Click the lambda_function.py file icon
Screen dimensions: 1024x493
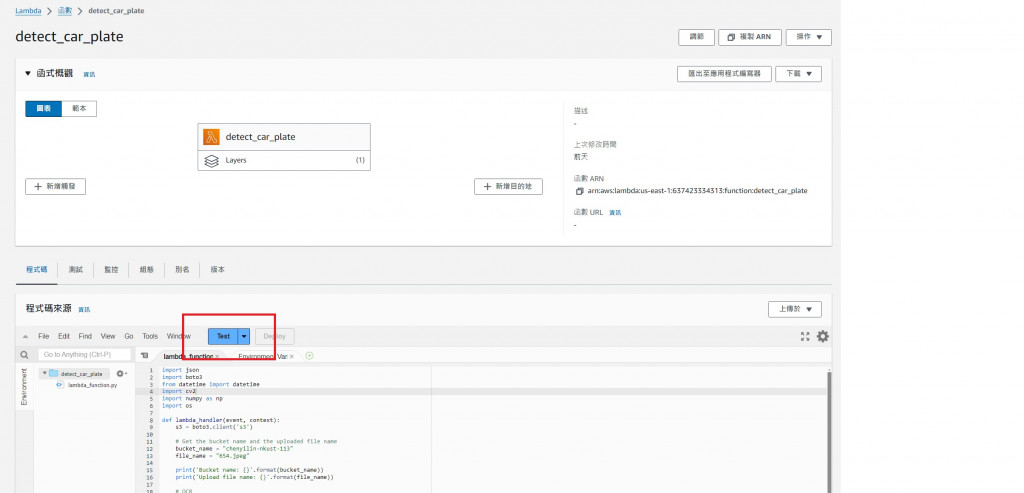(59, 385)
